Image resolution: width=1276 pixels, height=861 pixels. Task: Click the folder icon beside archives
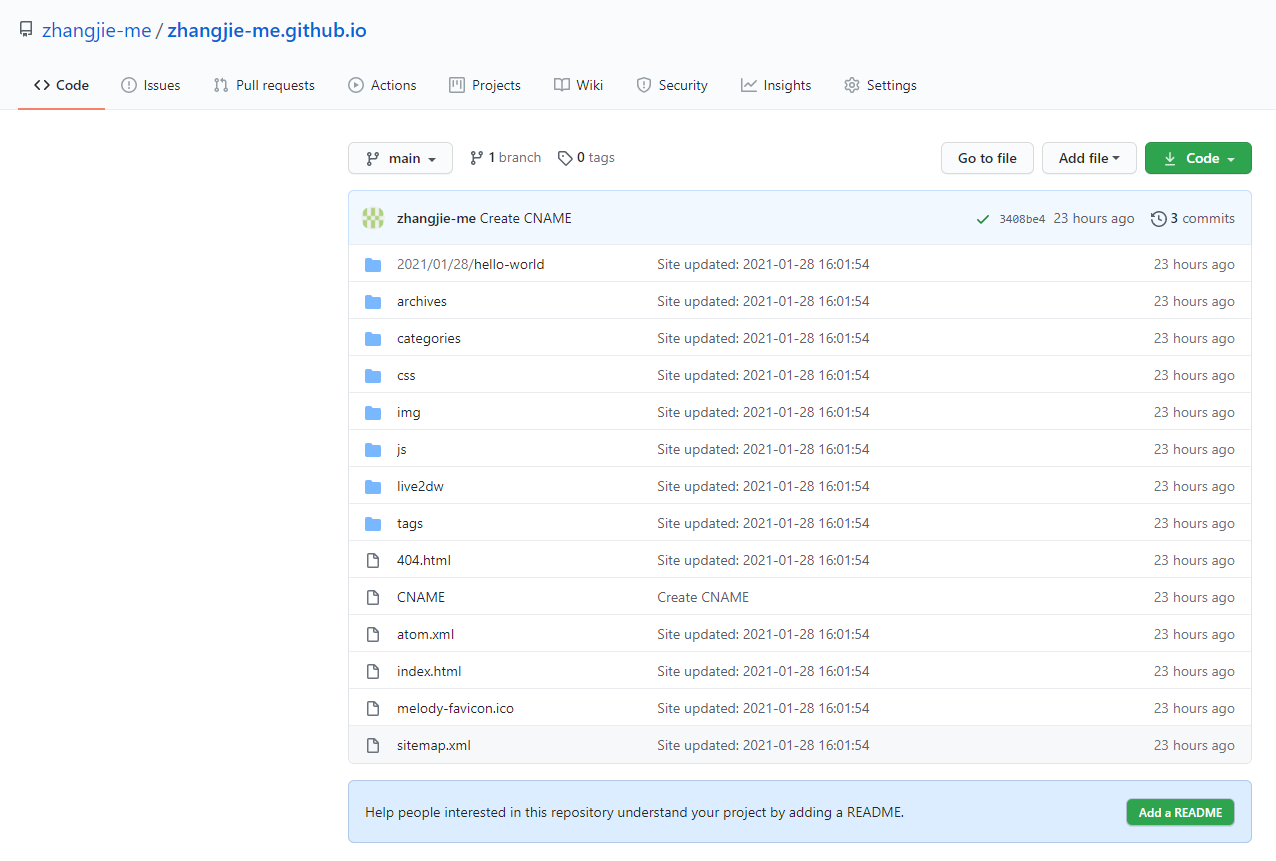click(373, 302)
